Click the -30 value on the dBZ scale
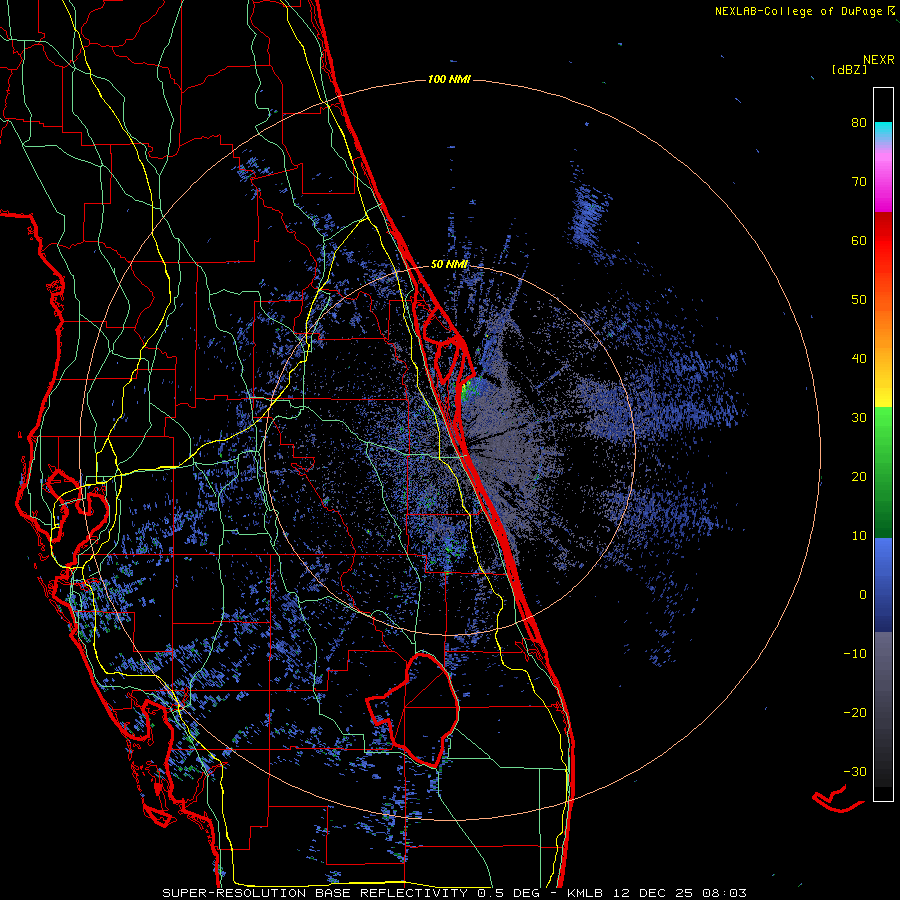 [x=855, y=771]
